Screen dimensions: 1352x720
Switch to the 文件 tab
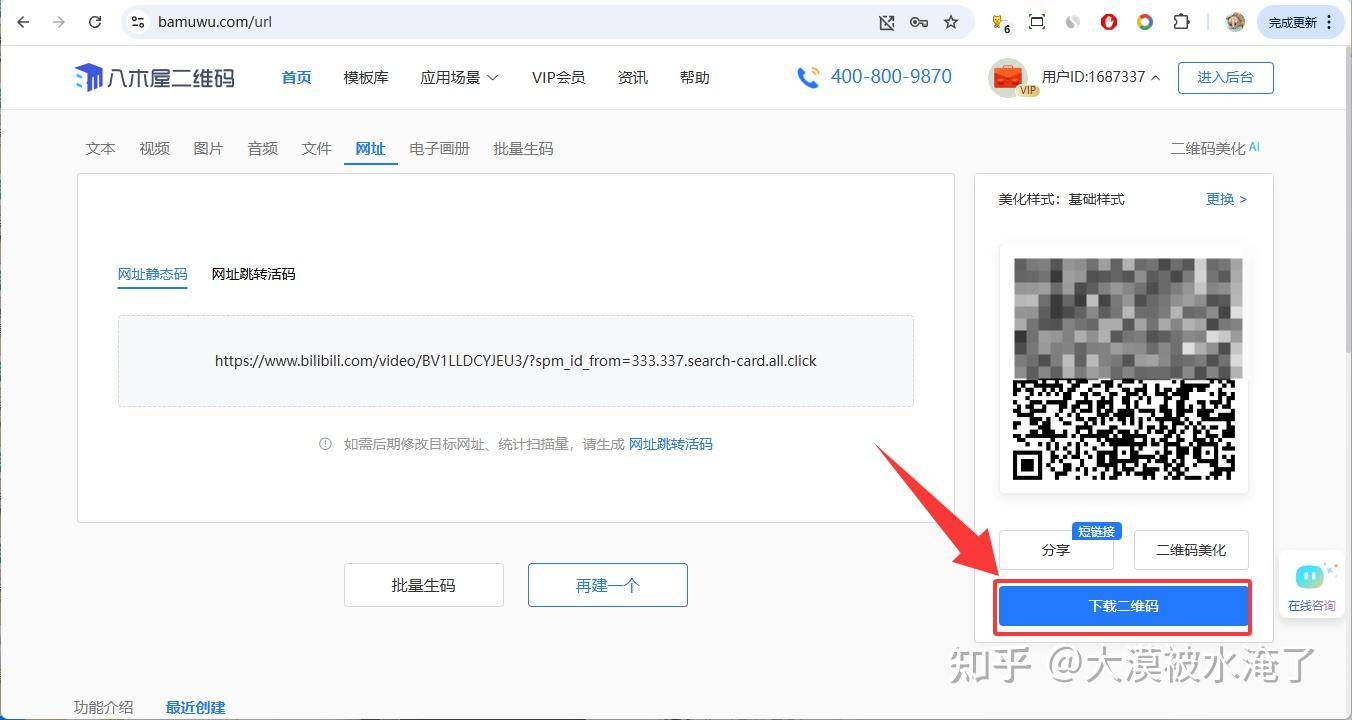point(316,148)
